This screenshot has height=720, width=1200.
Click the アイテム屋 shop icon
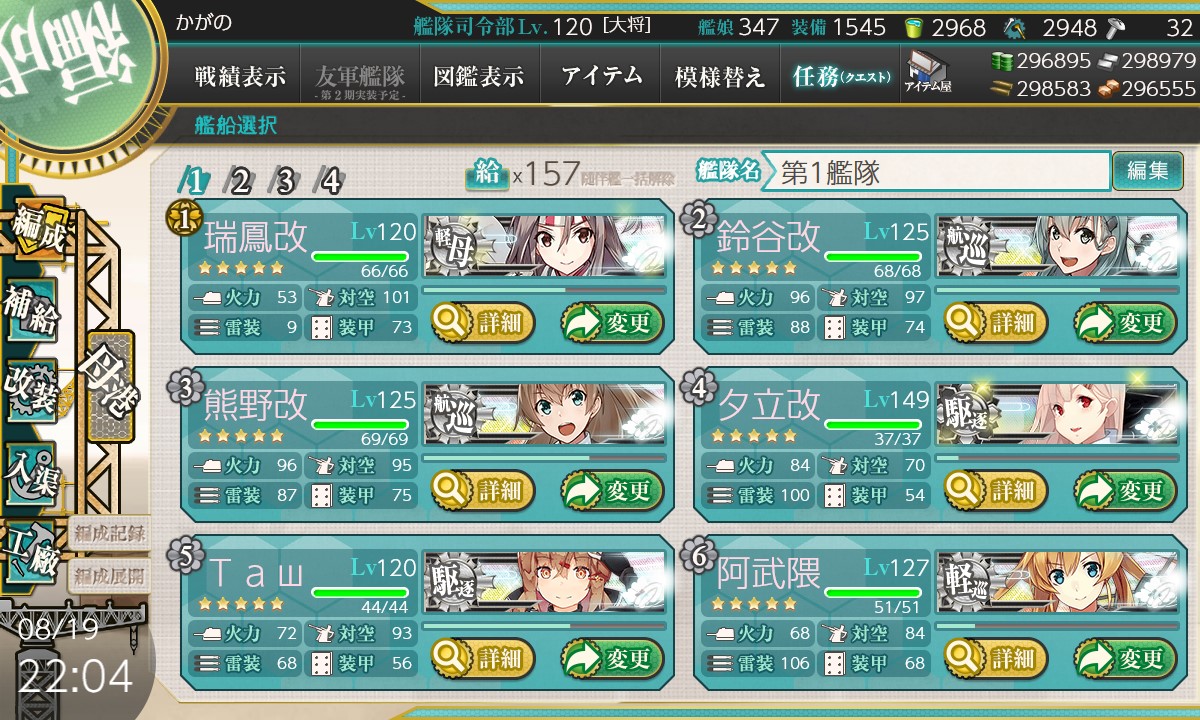pos(927,72)
